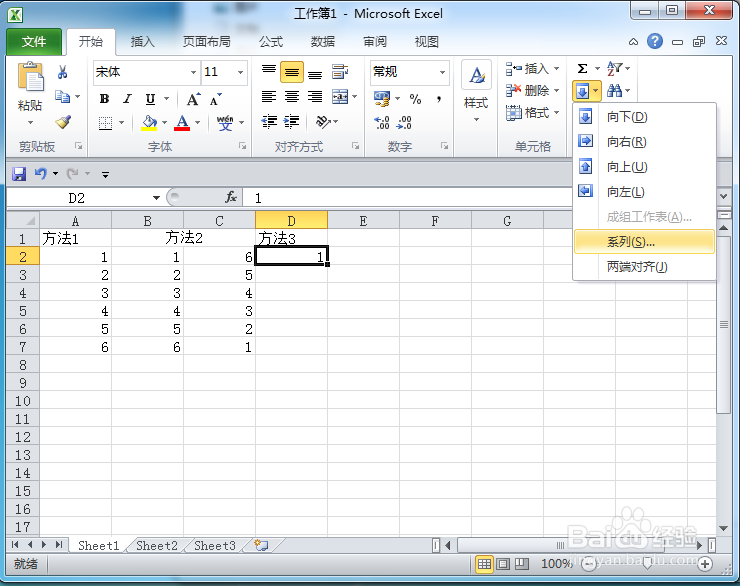The image size is (740, 586).
Task: Open 删除 cells dropdown
Action: tap(533, 90)
